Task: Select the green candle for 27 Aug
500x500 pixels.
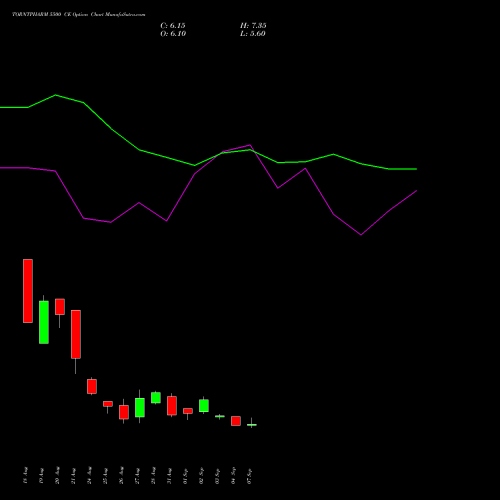Action: (140, 407)
